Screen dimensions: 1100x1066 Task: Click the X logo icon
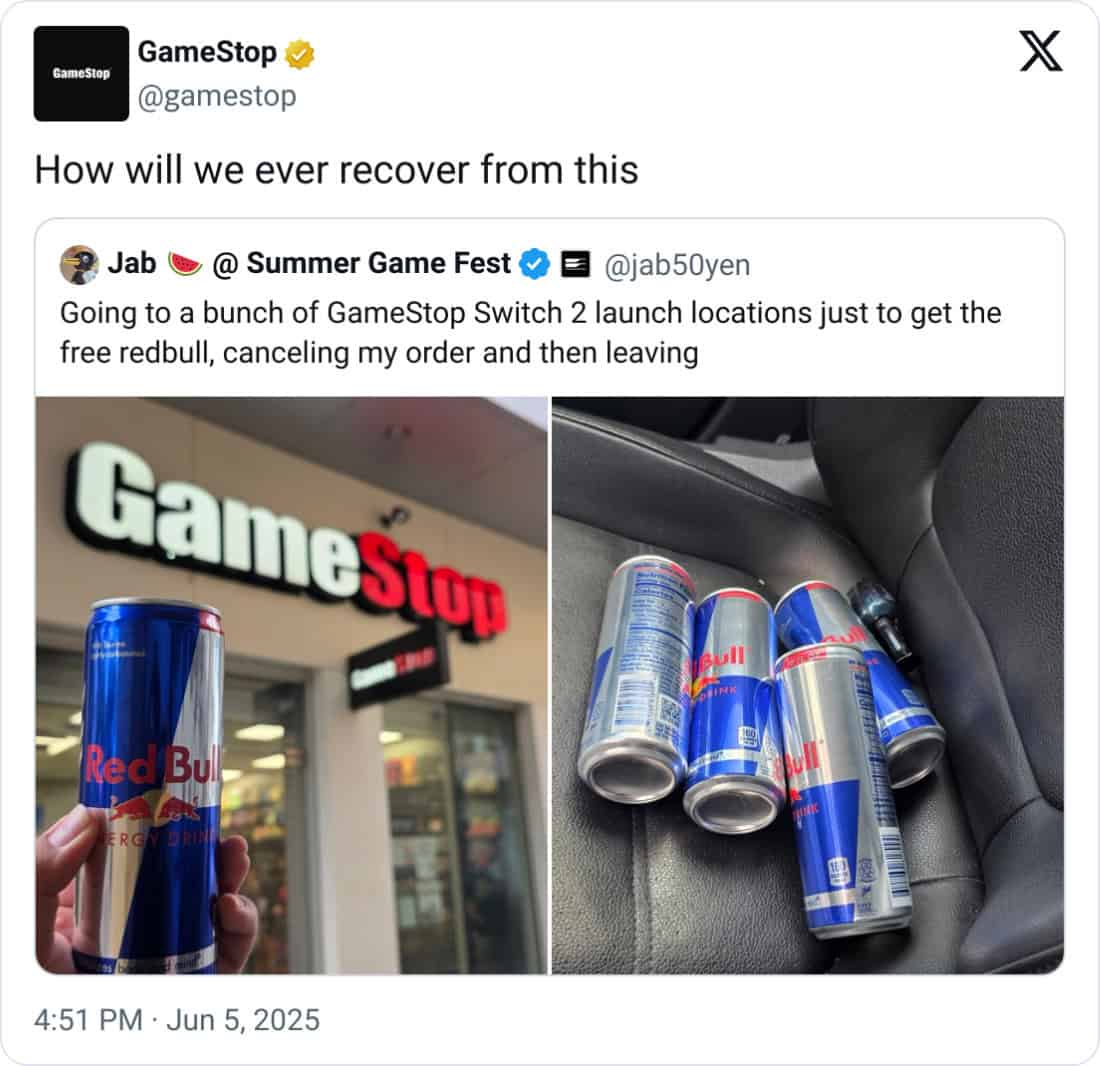[x=1041, y=51]
